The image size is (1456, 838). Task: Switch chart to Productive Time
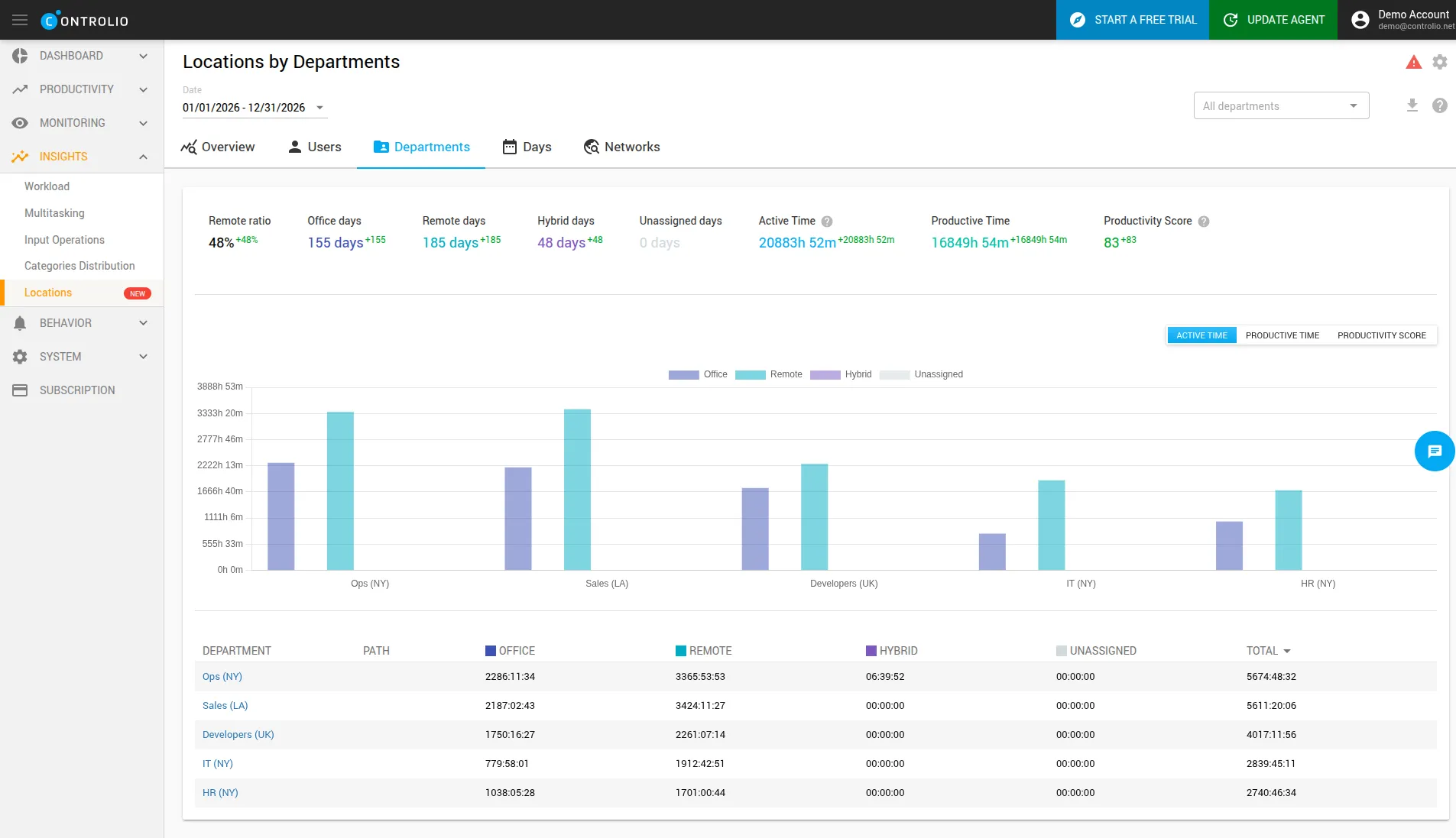click(1283, 335)
